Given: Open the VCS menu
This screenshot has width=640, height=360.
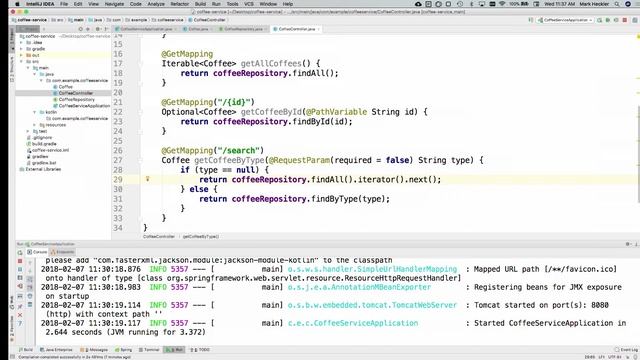Looking at the screenshot, I should pos(249,4).
